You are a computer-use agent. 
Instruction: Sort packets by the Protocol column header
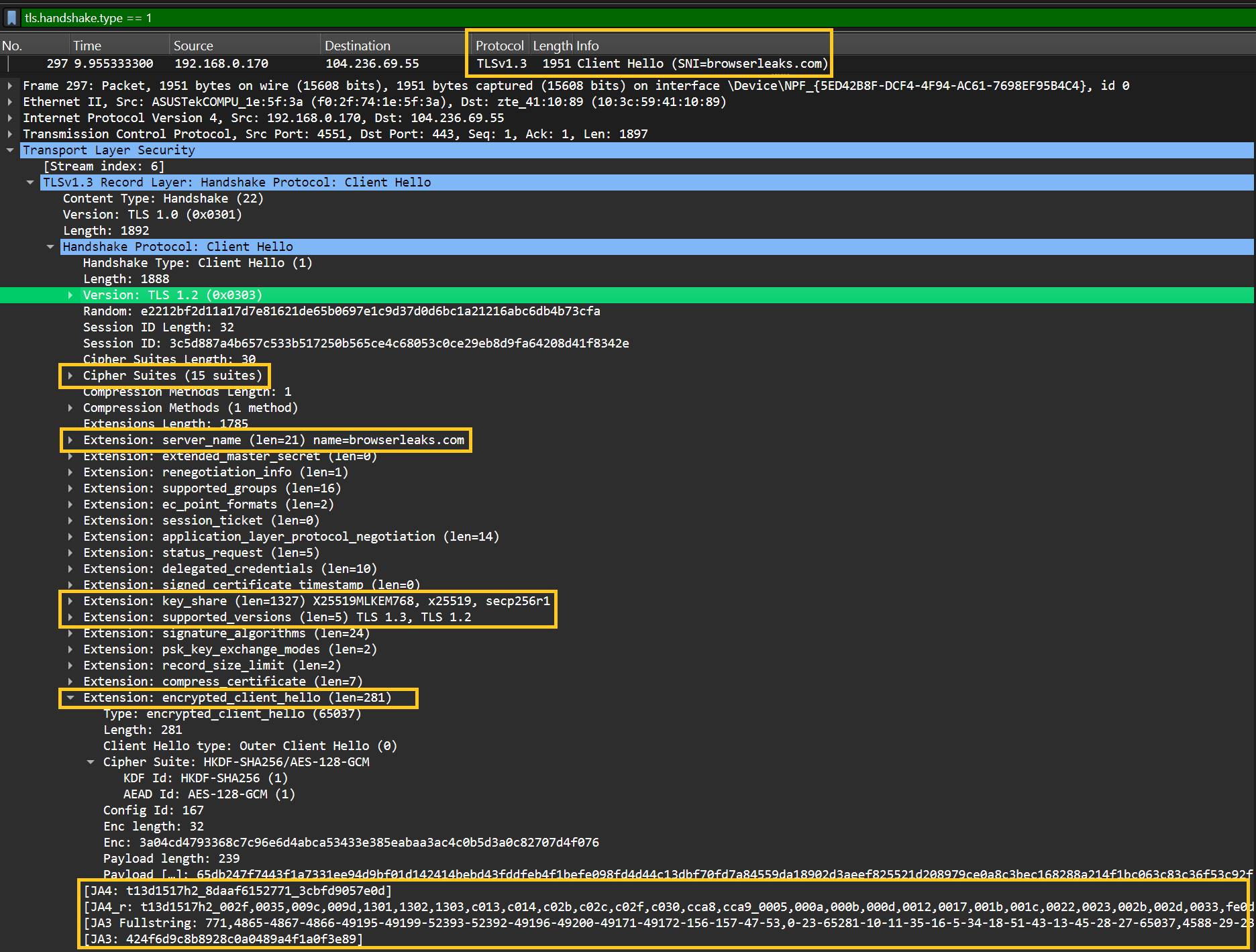coord(500,46)
